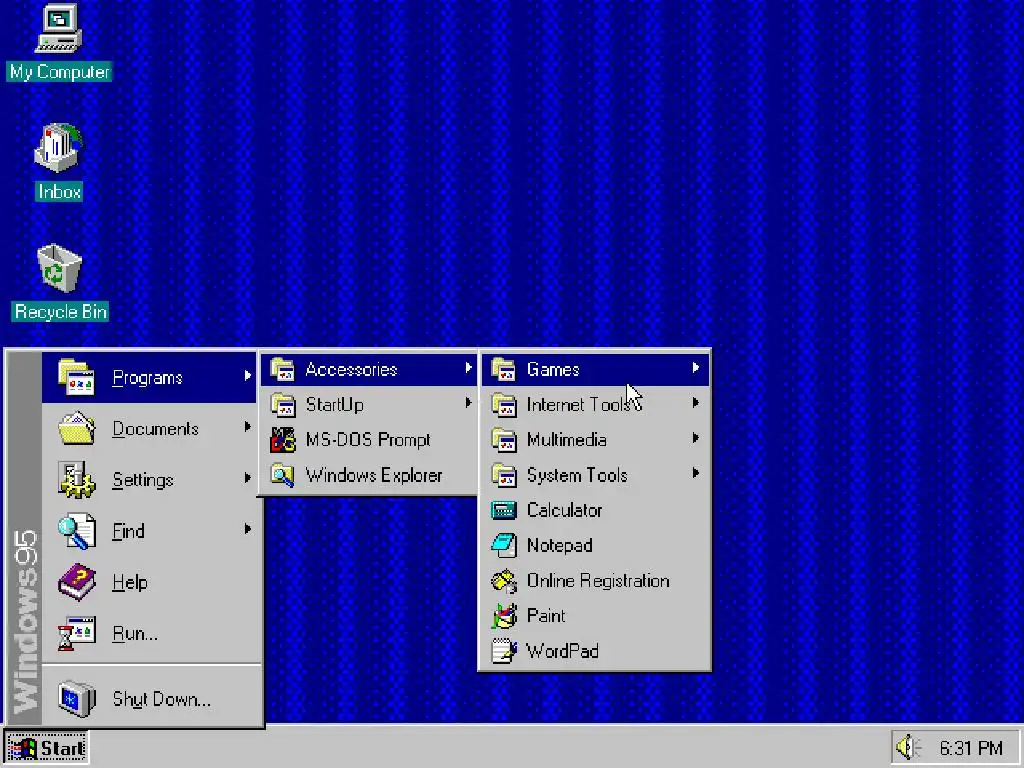Expand the Programs submenu arrow
The height and width of the screenshot is (768, 1024).
tap(248, 376)
